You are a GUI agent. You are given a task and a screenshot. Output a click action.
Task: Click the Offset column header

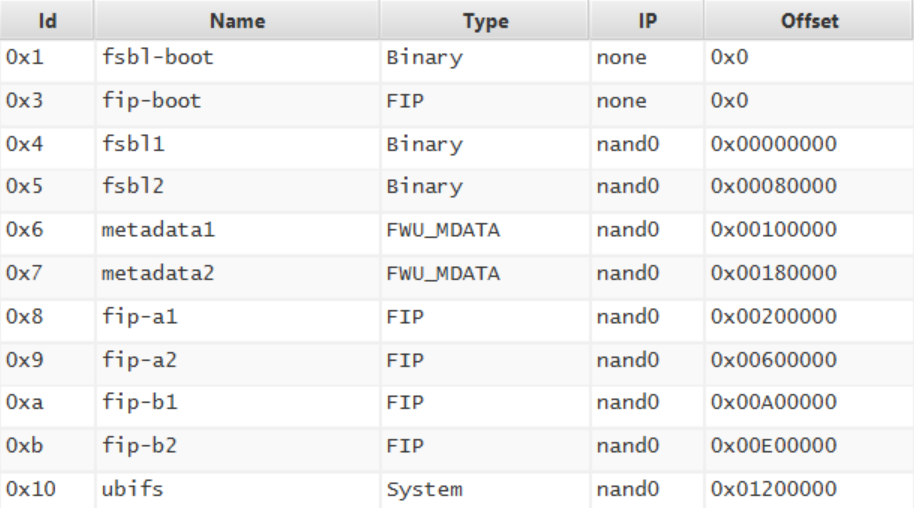pyautogui.click(x=809, y=20)
